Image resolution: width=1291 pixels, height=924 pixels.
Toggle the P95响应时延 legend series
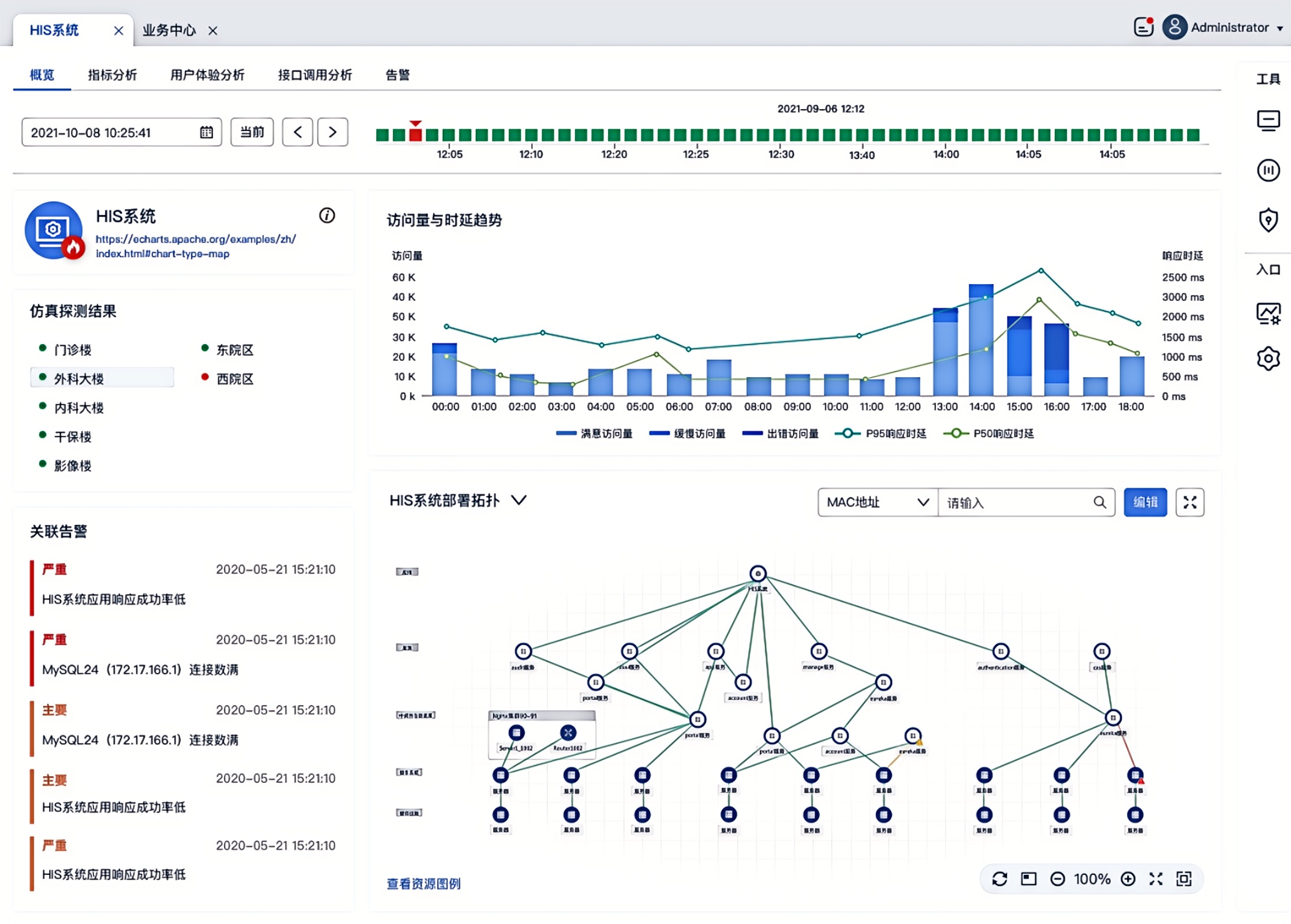click(x=880, y=433)
